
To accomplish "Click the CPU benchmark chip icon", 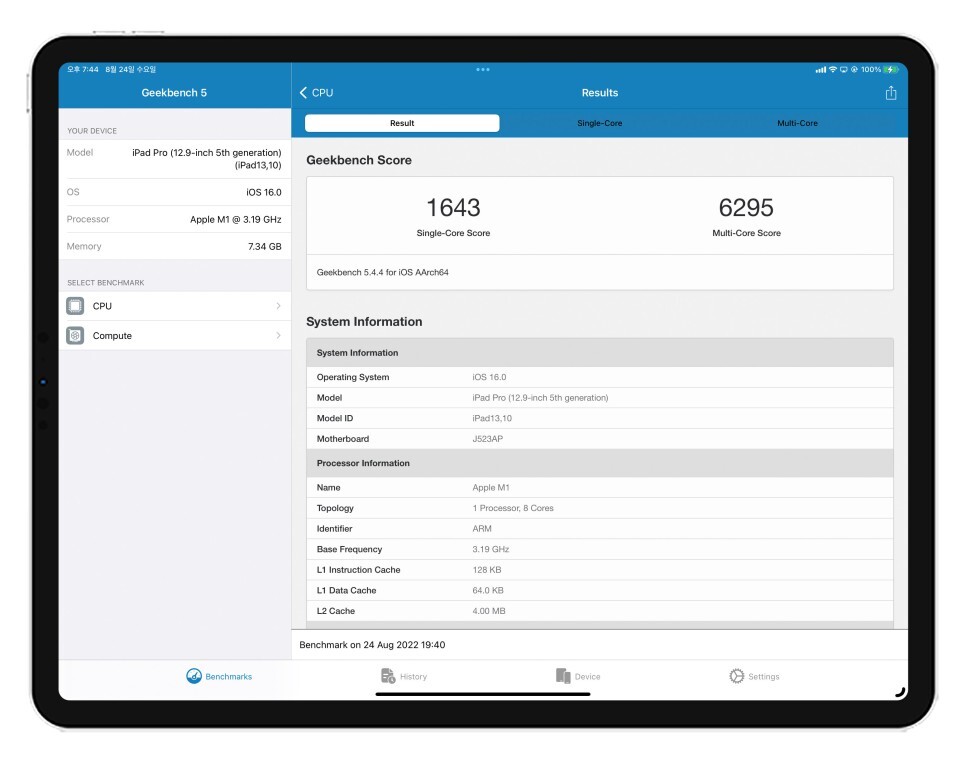I will pos(75,306).
